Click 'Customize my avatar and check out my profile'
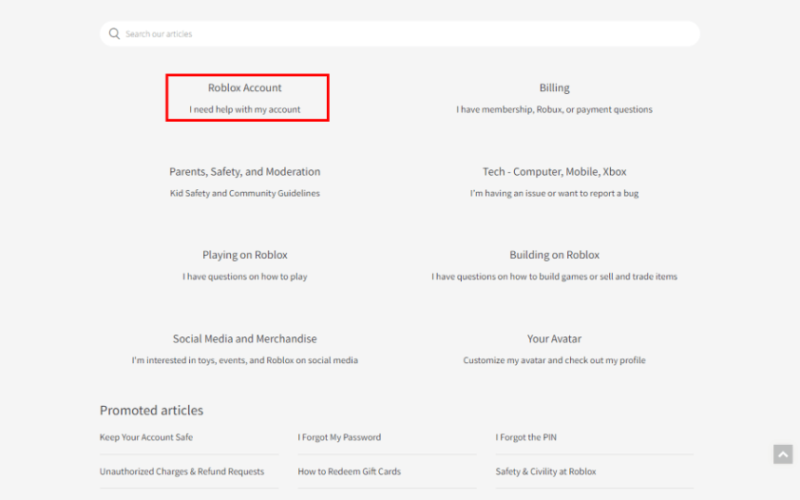Image resolution: width=800 pixels, height=500 pixels. point(554,360)
